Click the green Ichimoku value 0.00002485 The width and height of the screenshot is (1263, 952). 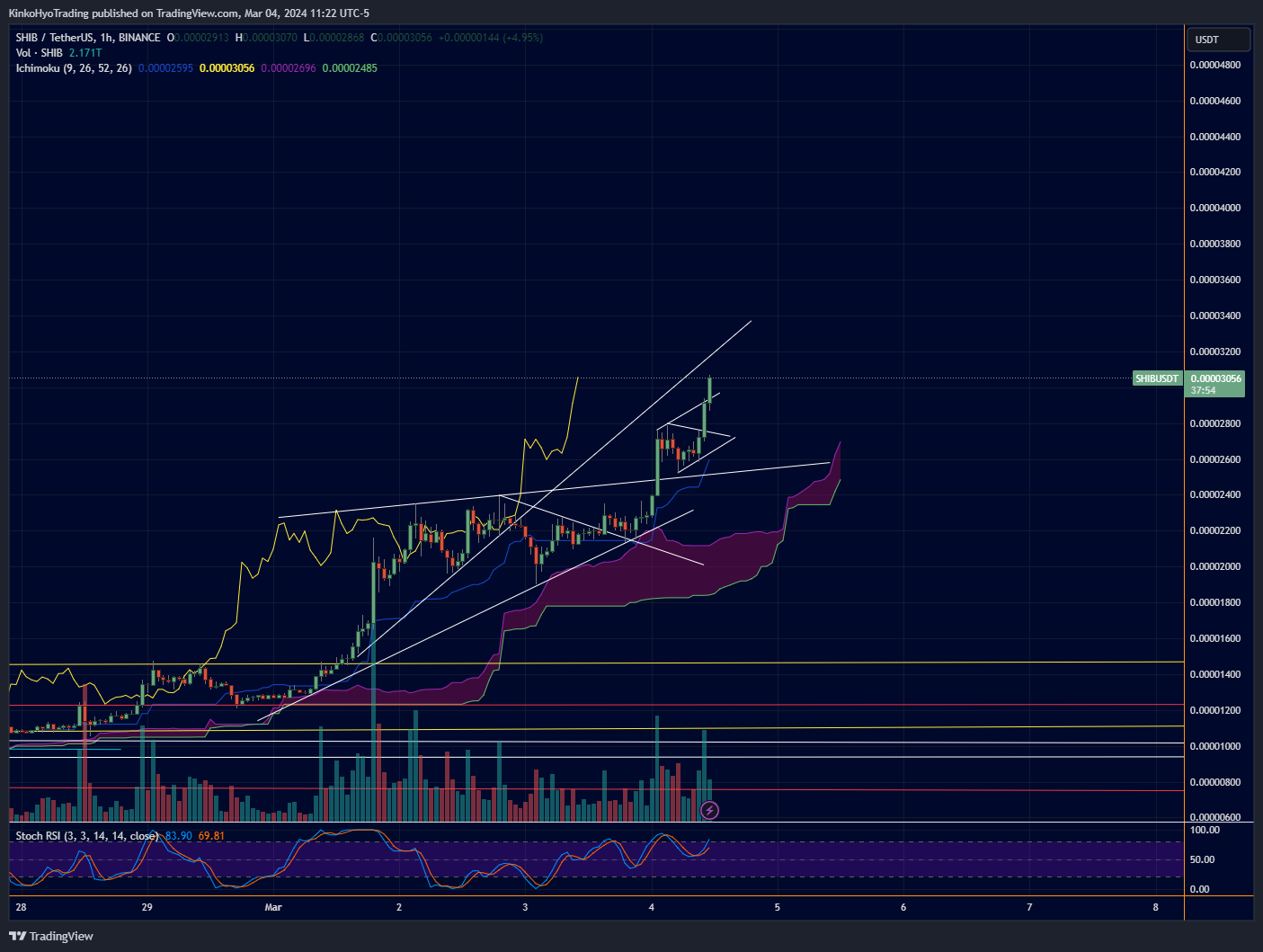coord(350,68)
